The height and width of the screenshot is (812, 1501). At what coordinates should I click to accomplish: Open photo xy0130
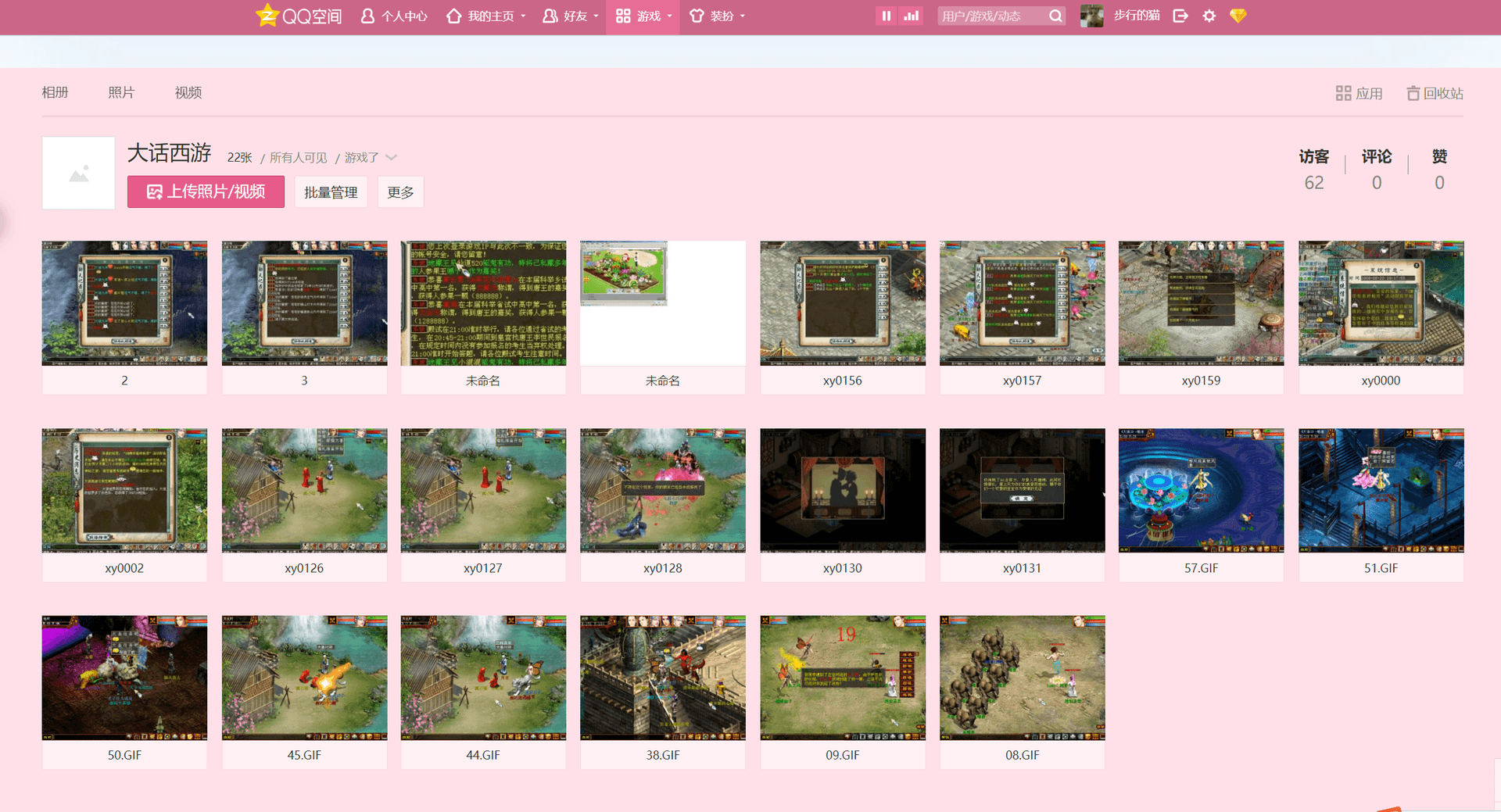843,490
